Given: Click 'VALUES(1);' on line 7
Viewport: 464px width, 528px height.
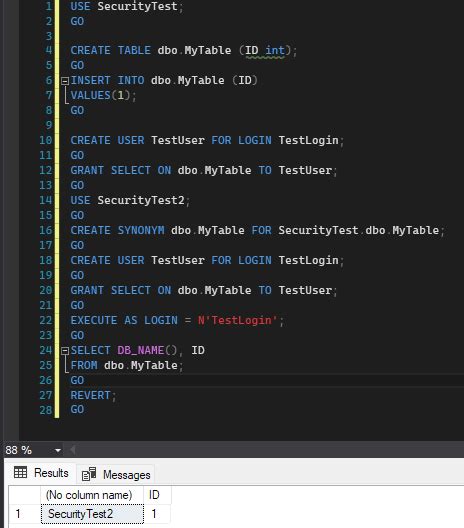Looking at the screenshot, I should [103, 96].
